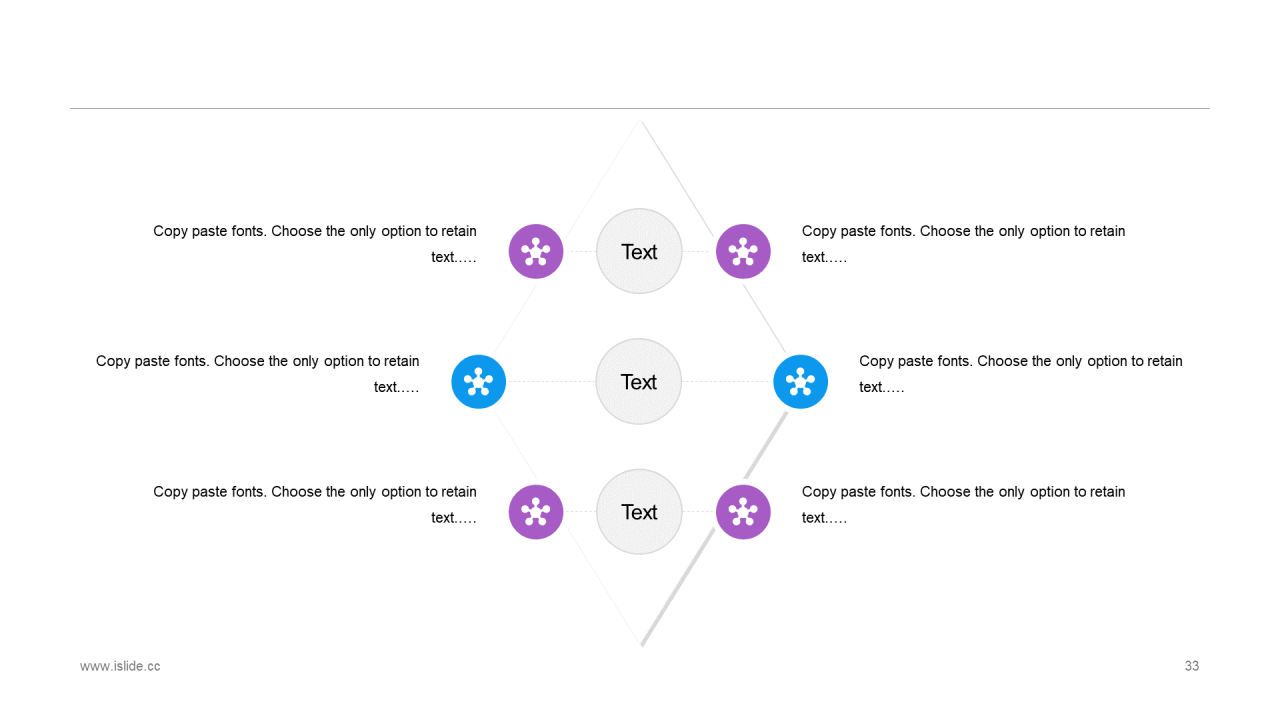This screenshot has width=1280, height=720.
Task: Click the middle-left blue network icon
Action: (x=479, y=381)
